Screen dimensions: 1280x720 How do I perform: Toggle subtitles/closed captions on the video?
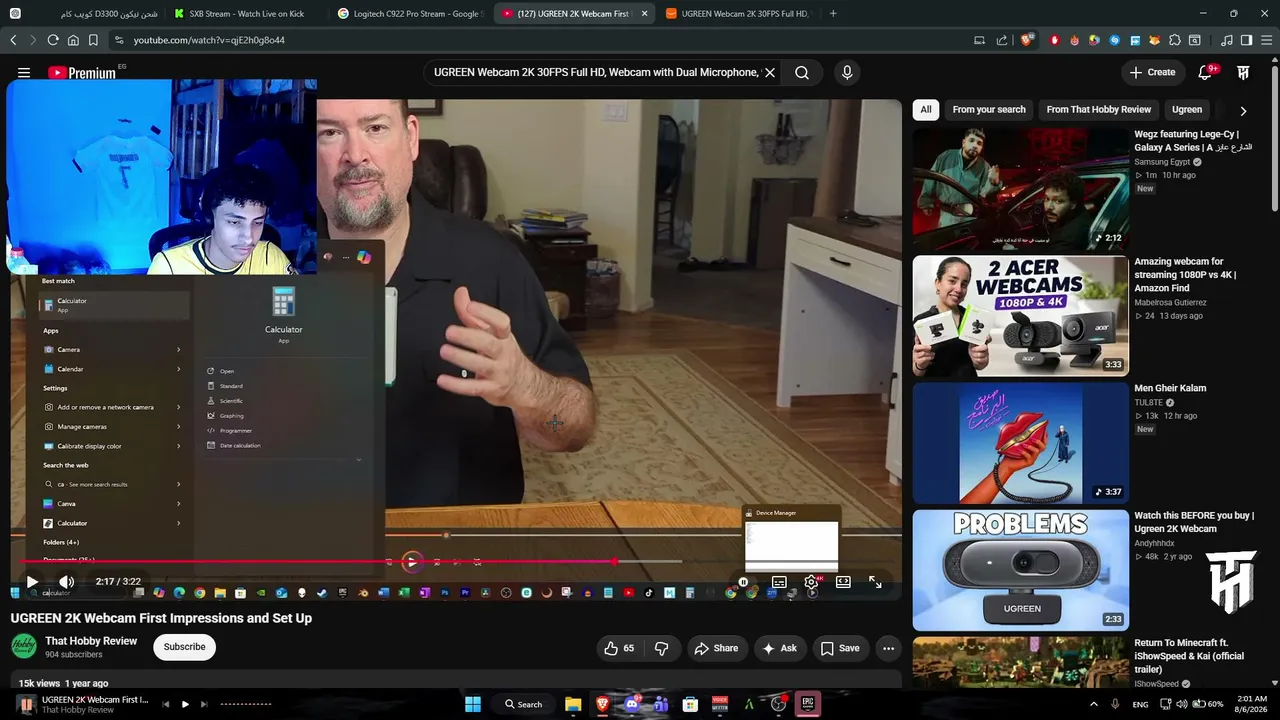pyautogui.click(x=779, y=582)
